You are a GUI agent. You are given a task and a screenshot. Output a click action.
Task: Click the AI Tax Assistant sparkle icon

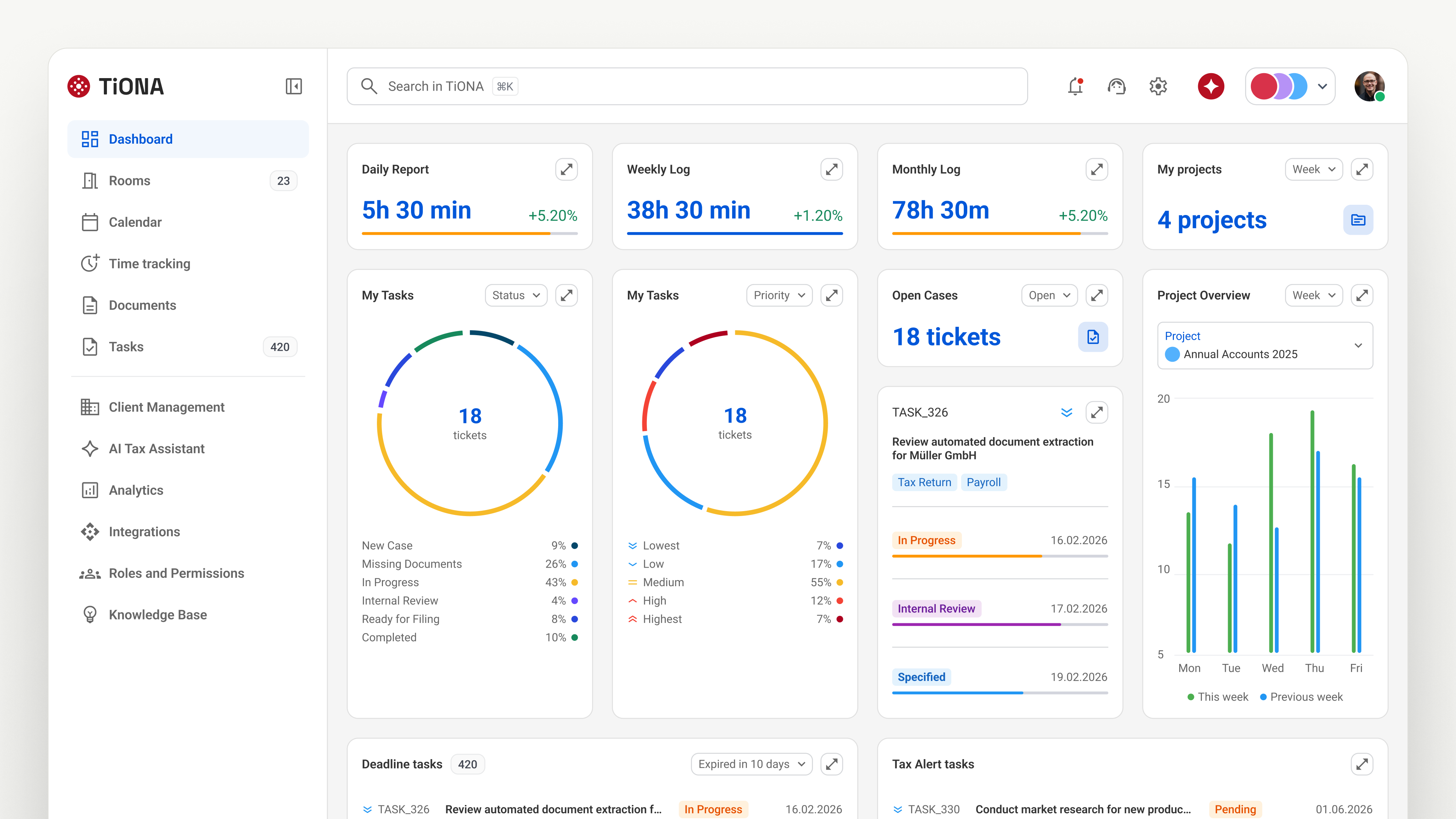(x=90, y=449)
